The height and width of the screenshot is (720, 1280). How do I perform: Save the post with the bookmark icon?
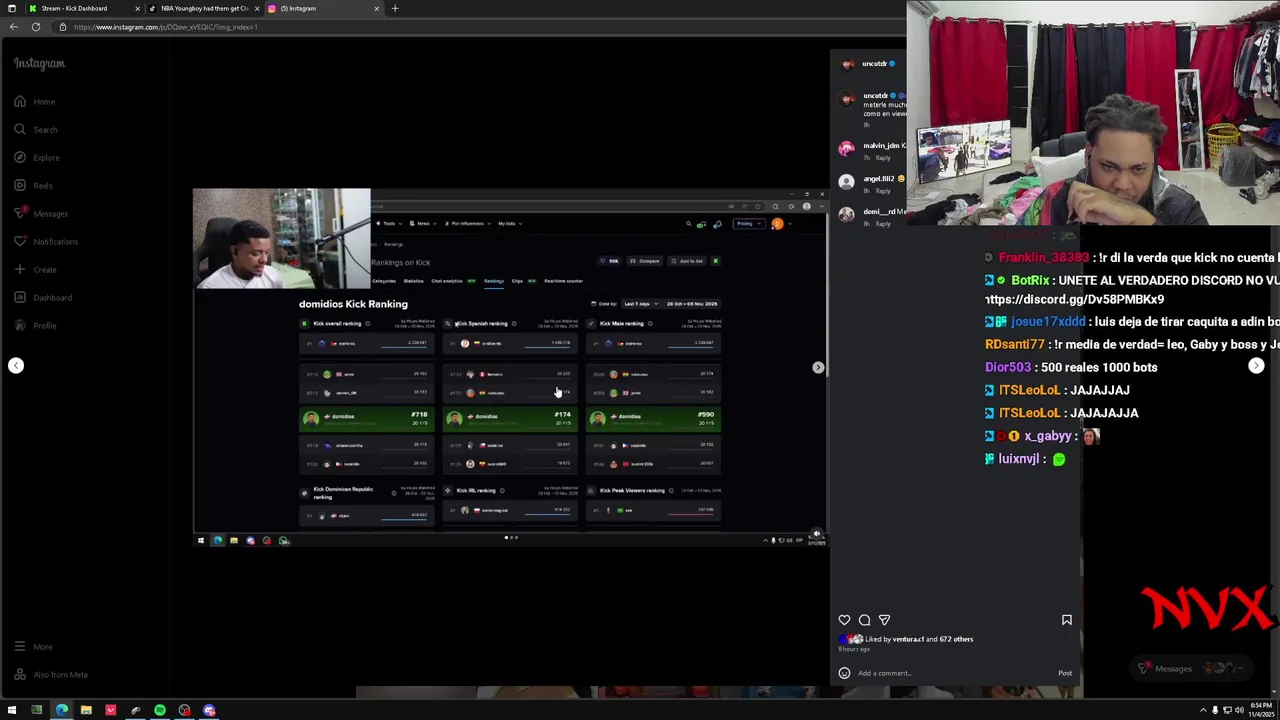[1066, 620]
